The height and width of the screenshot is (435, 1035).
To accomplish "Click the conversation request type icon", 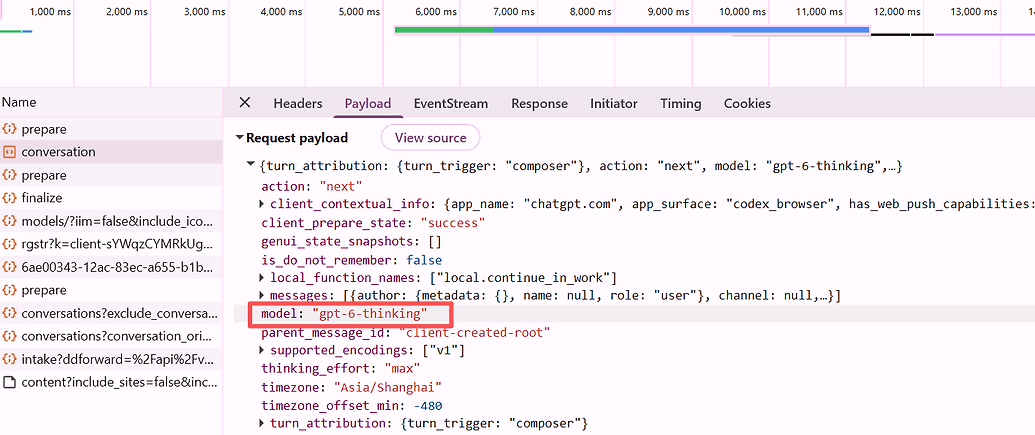I will [9, 152].
